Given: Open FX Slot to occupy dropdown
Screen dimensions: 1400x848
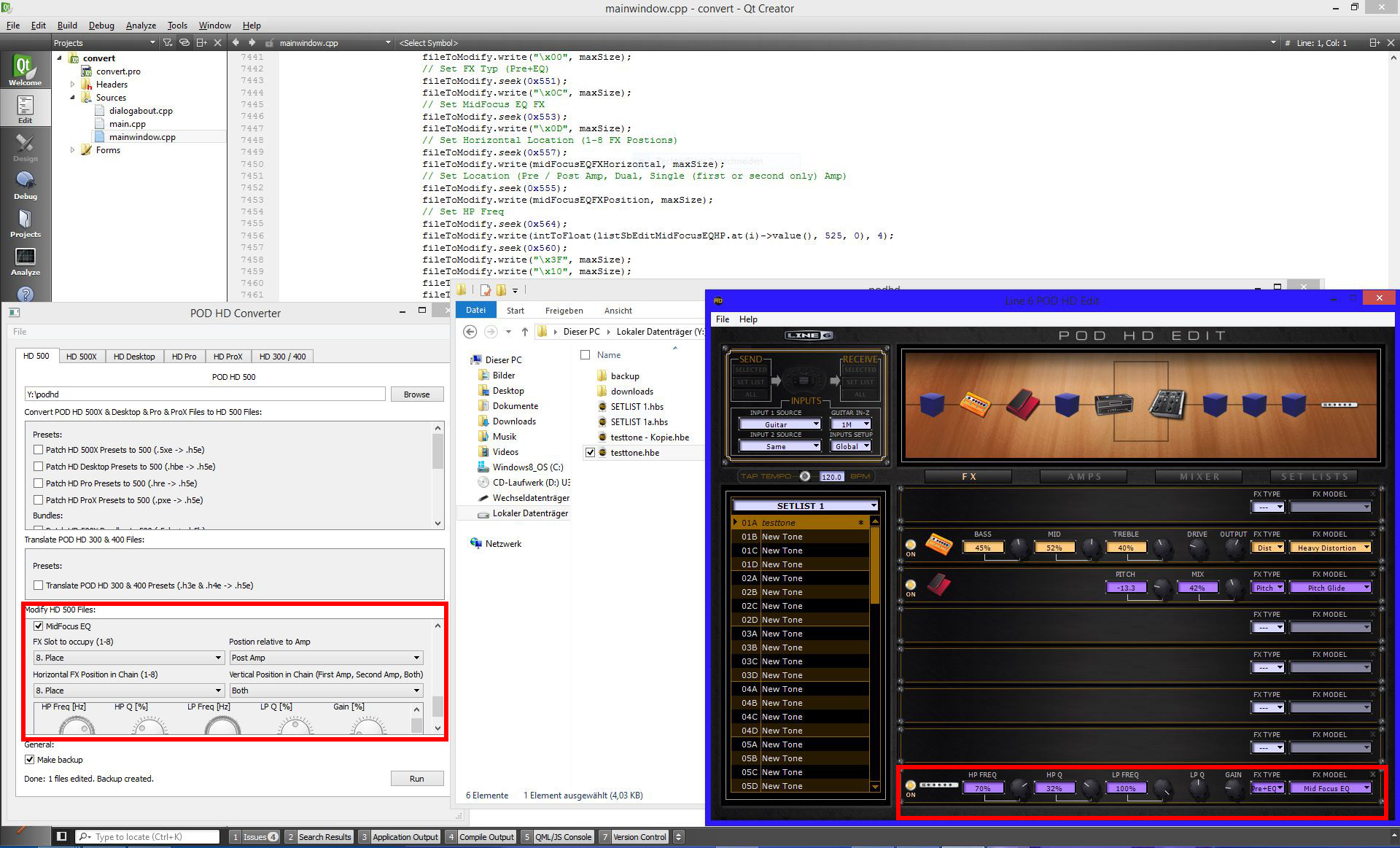Looking at the screenshot, I should click(x=128, y=658).
